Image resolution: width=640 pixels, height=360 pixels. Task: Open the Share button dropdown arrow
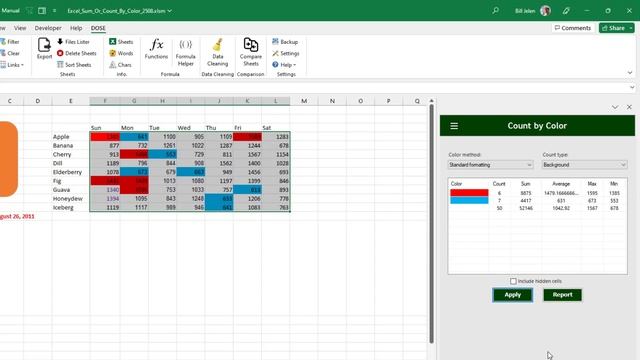[x=631, y=28]
